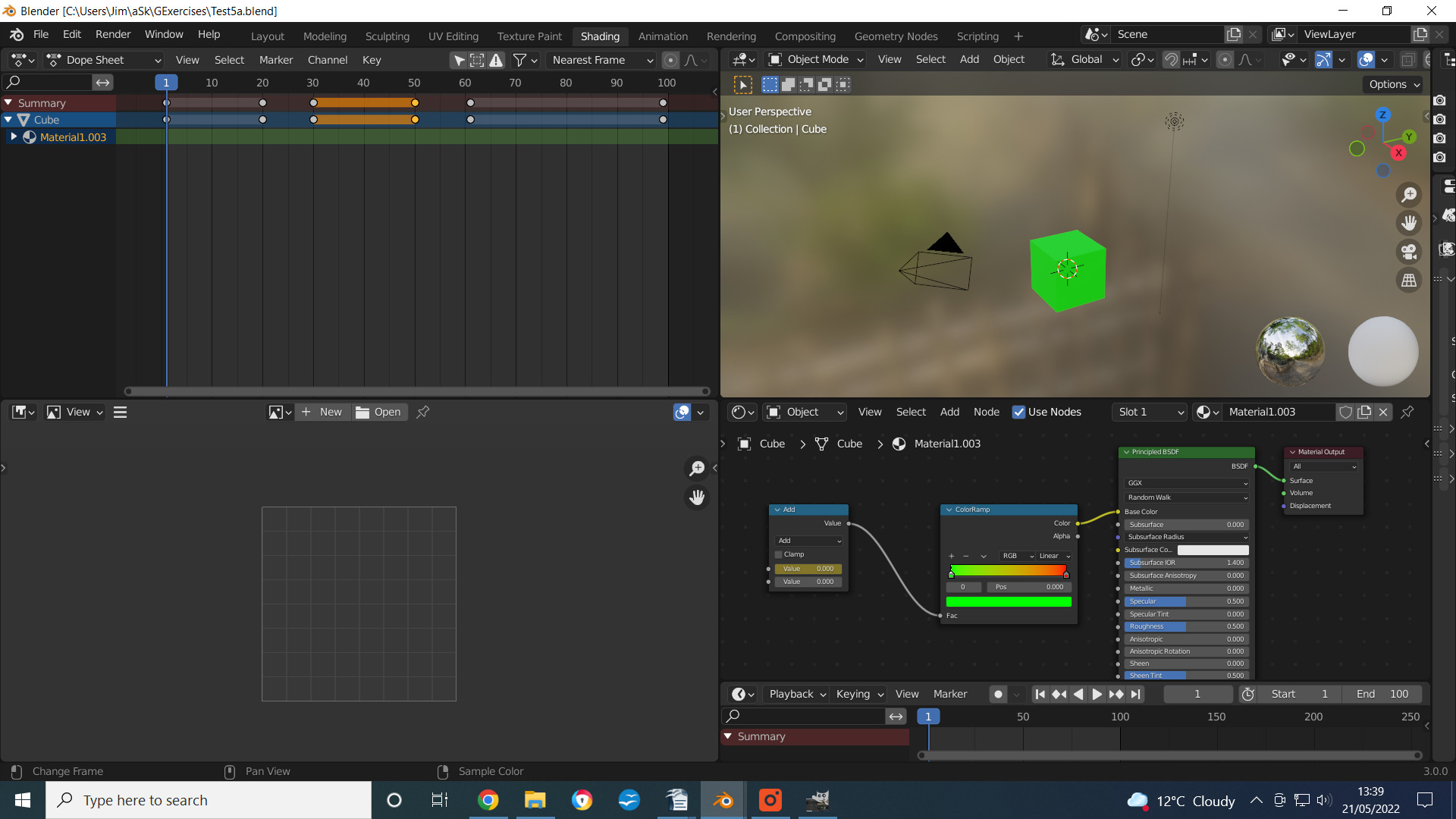Open the Render menu

[113, 35]
